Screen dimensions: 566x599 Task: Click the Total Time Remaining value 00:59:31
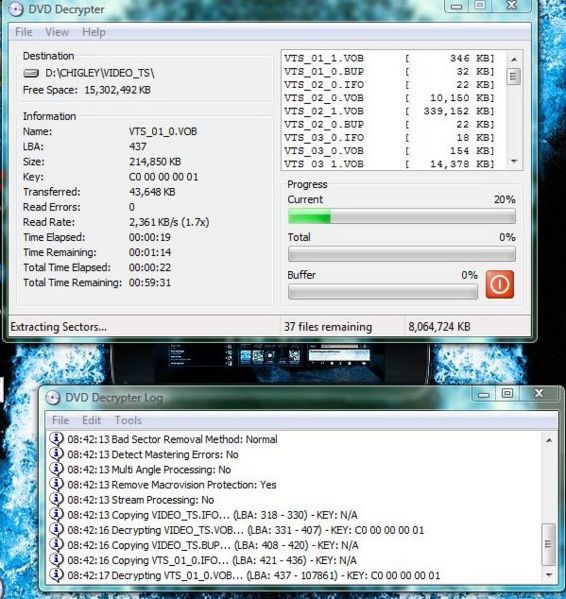click(x=150, y=283)
